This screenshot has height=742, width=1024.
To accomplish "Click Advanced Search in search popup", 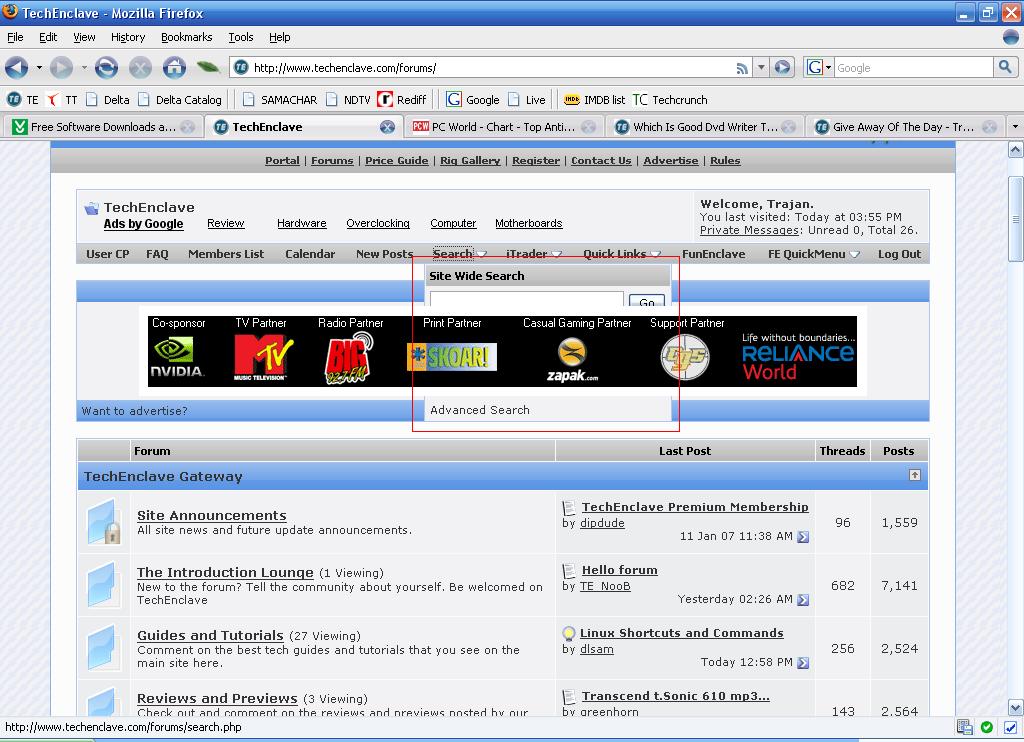I will [480, 410].
